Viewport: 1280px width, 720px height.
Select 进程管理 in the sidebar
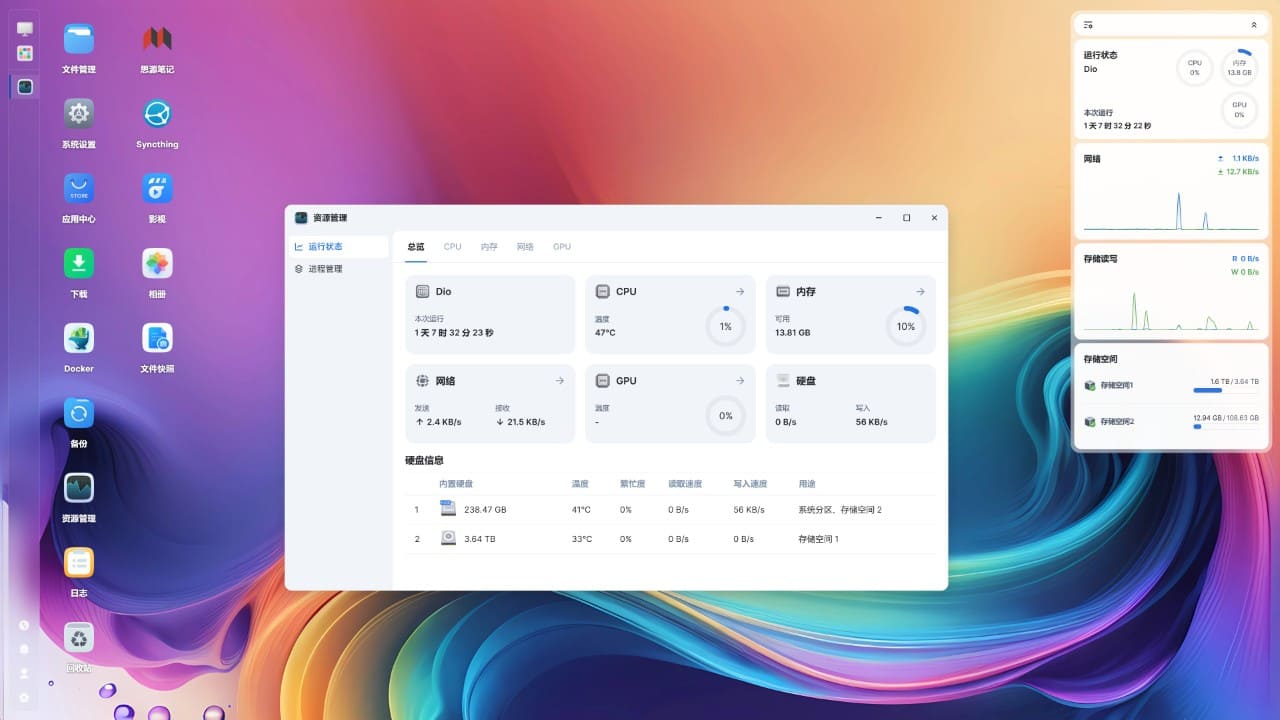(x=325, y=269)
